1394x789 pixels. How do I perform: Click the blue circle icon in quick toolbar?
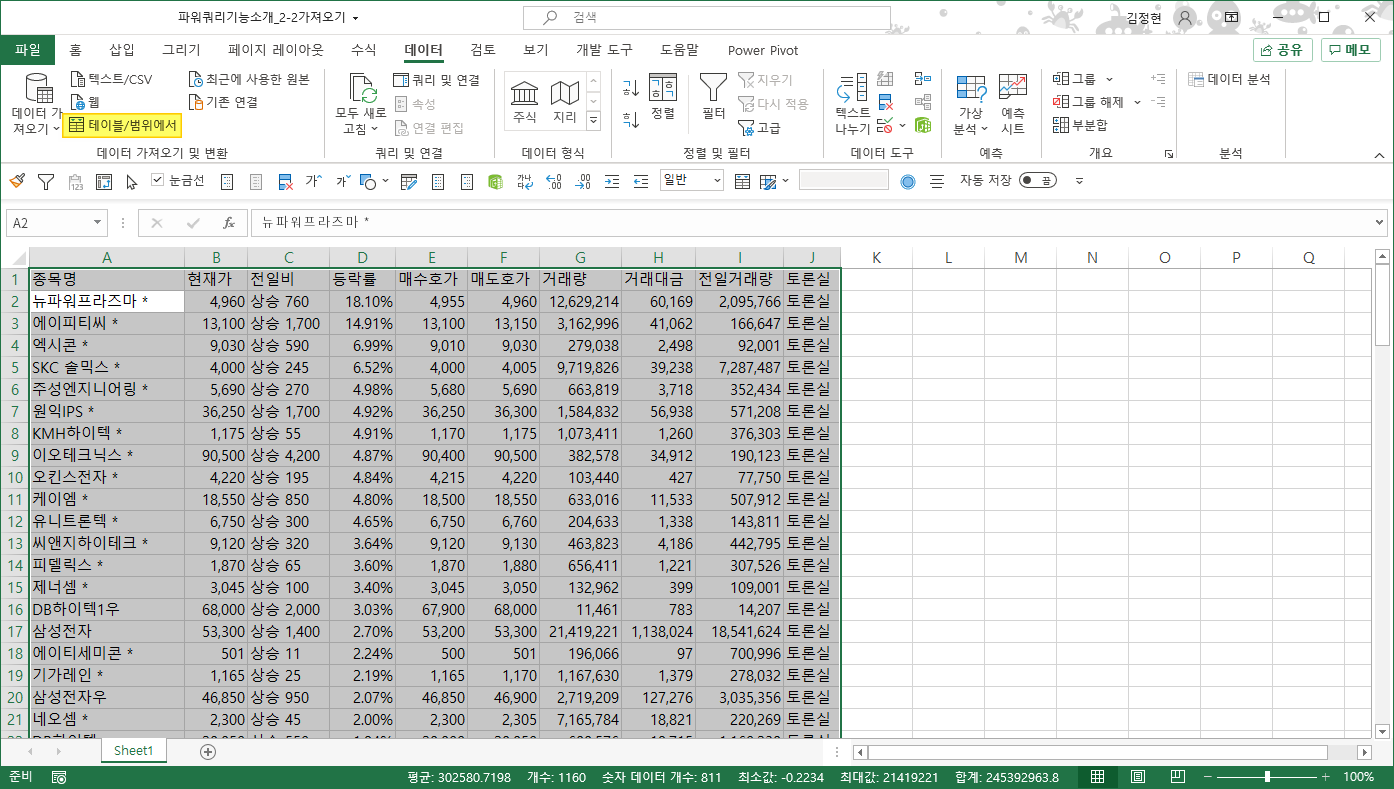click(908, 181)
